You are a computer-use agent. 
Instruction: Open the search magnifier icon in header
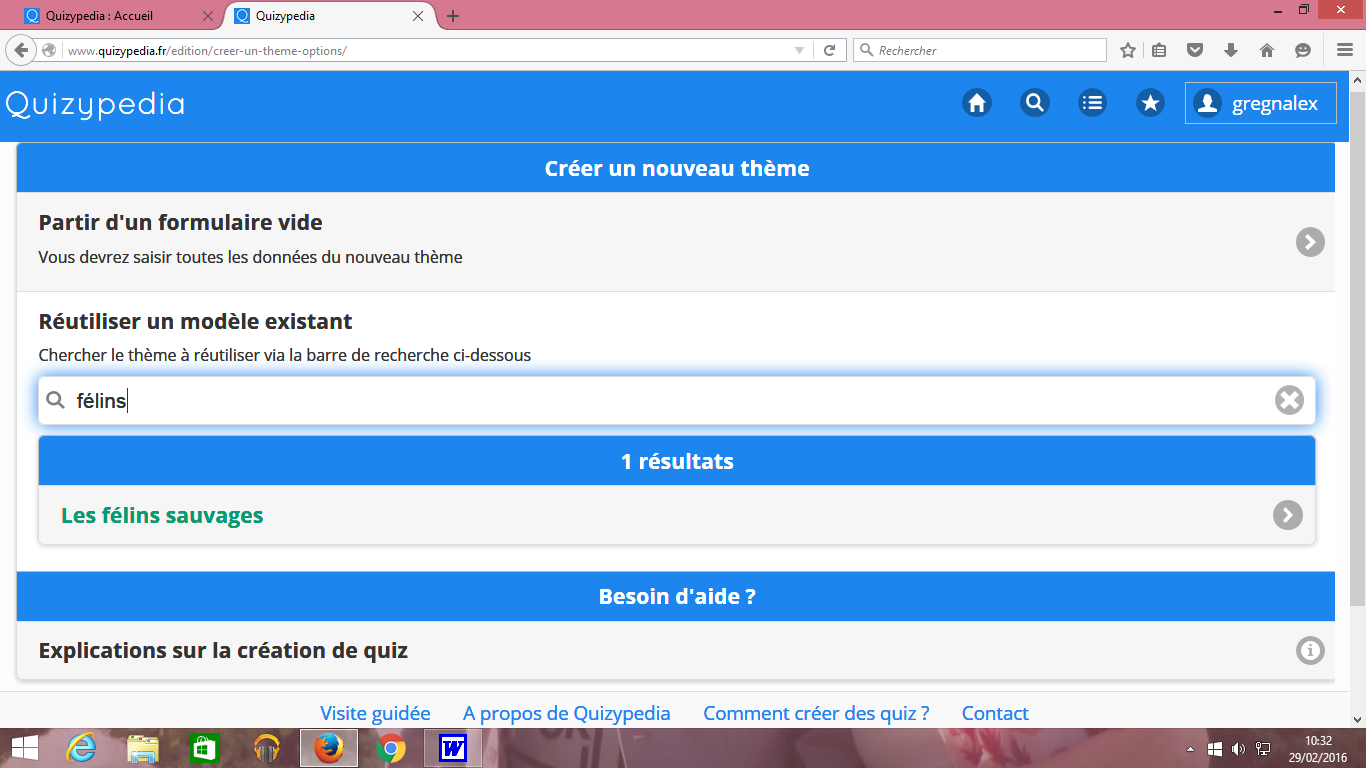(1034, 103)
